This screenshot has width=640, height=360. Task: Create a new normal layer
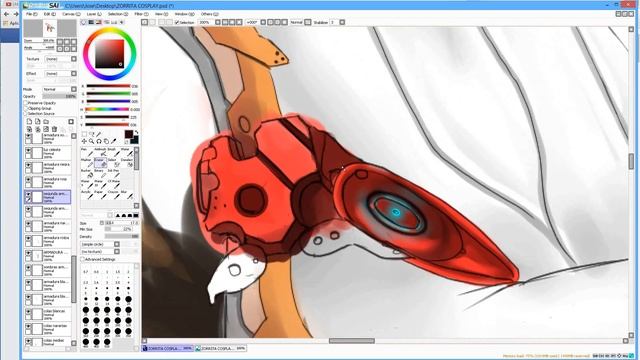pos(29,122)
